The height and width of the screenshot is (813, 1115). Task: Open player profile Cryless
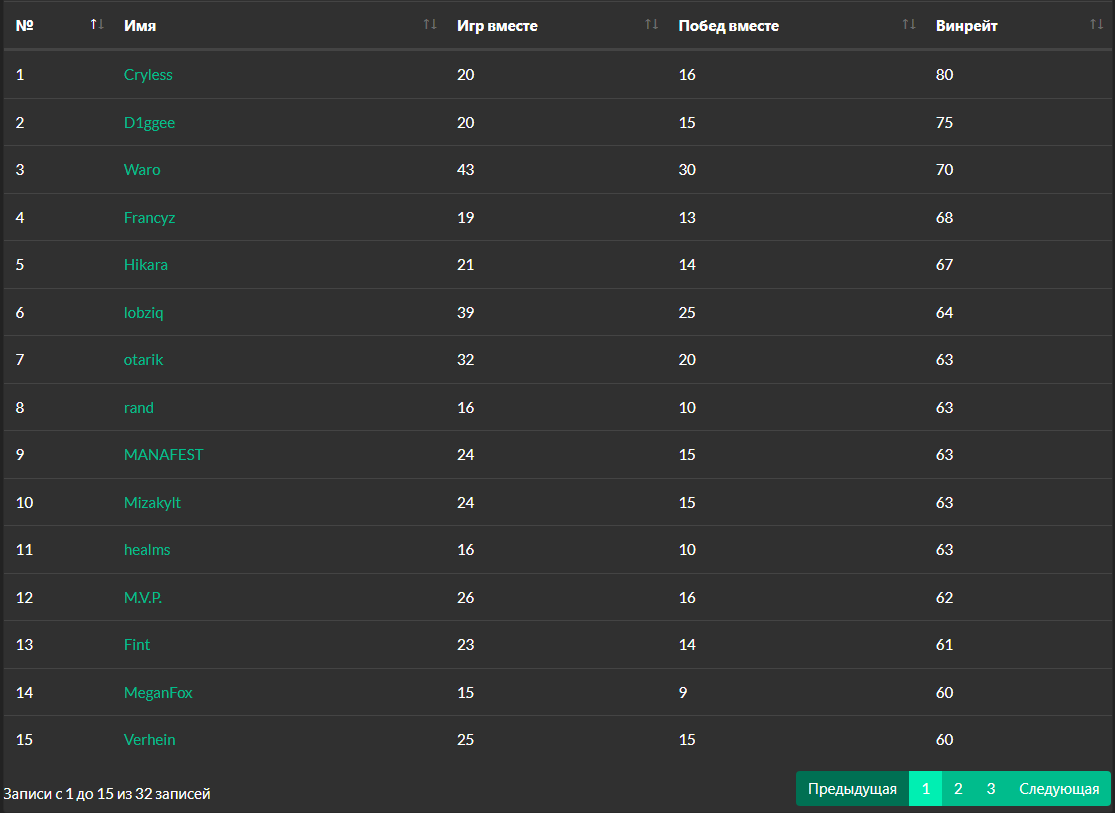(148, 75)
